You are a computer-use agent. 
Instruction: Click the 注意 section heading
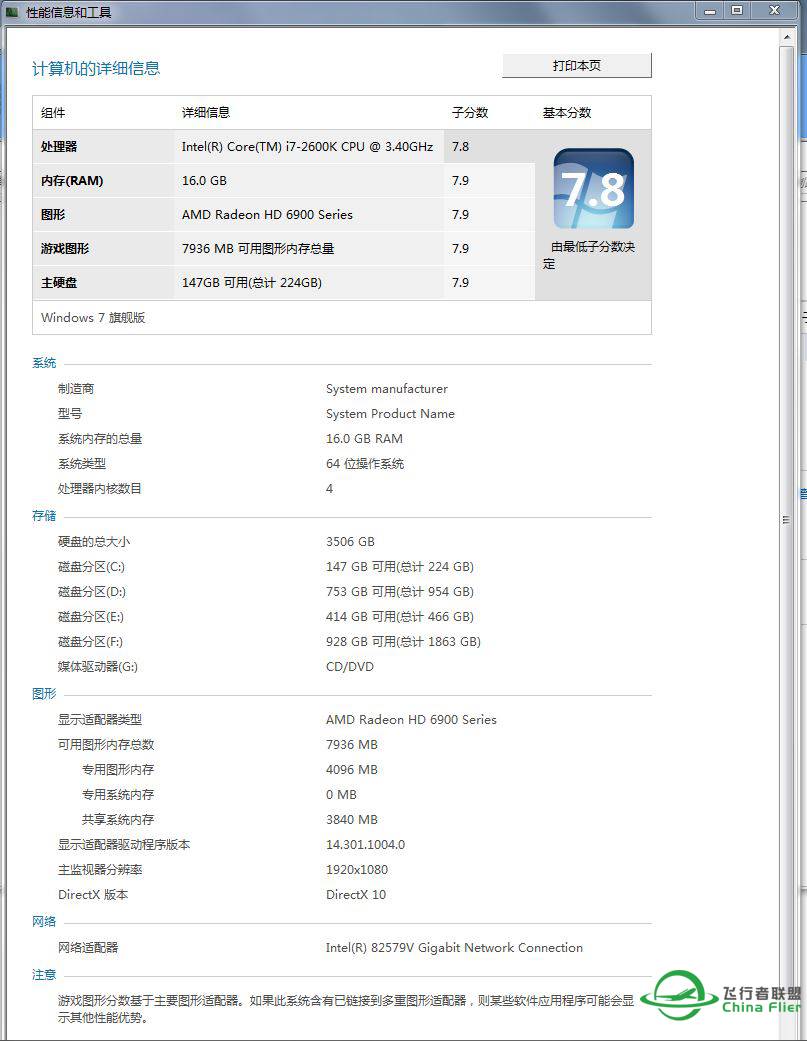click(44, 975)
